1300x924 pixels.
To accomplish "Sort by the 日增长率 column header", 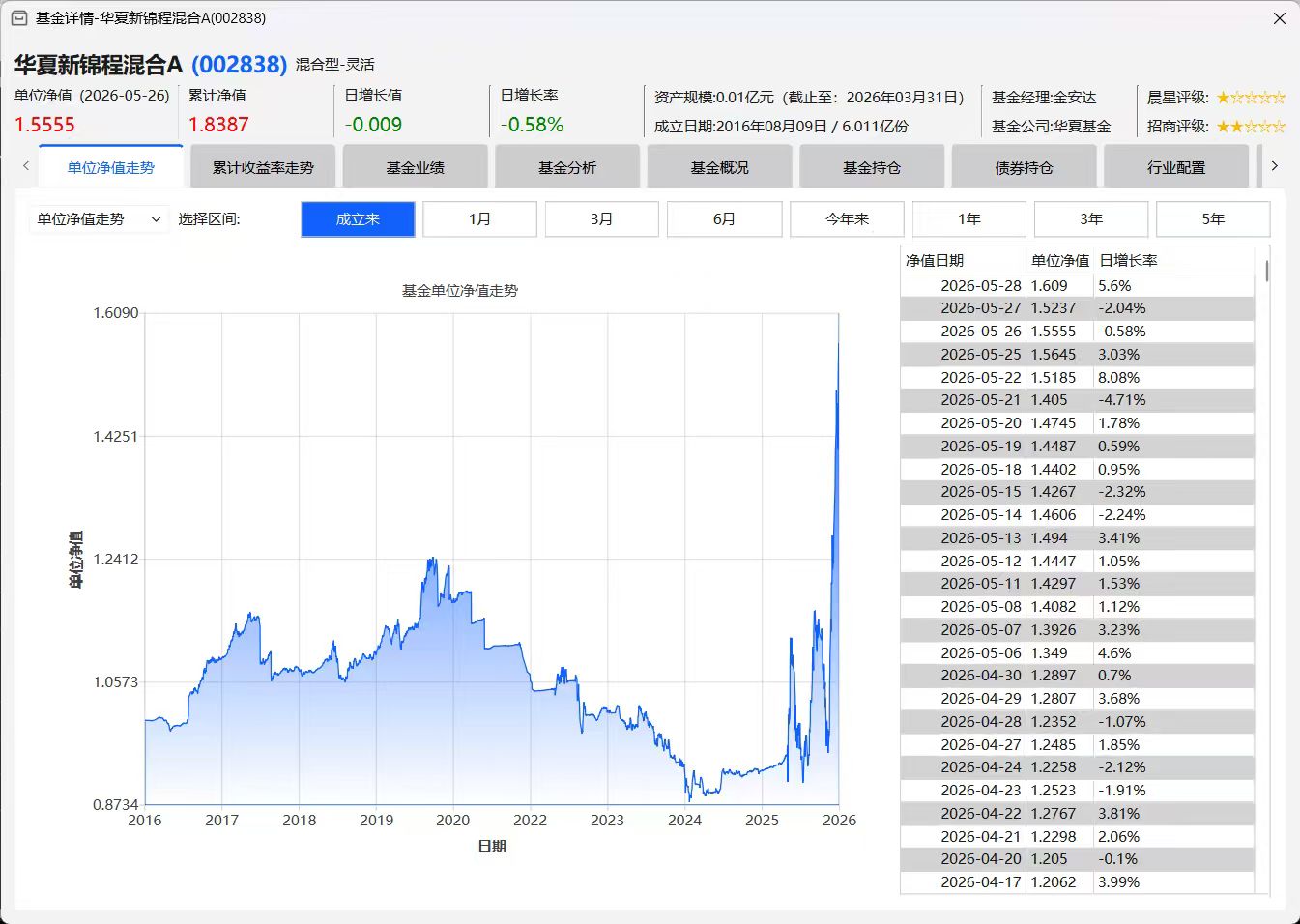I will (1174, 260).
